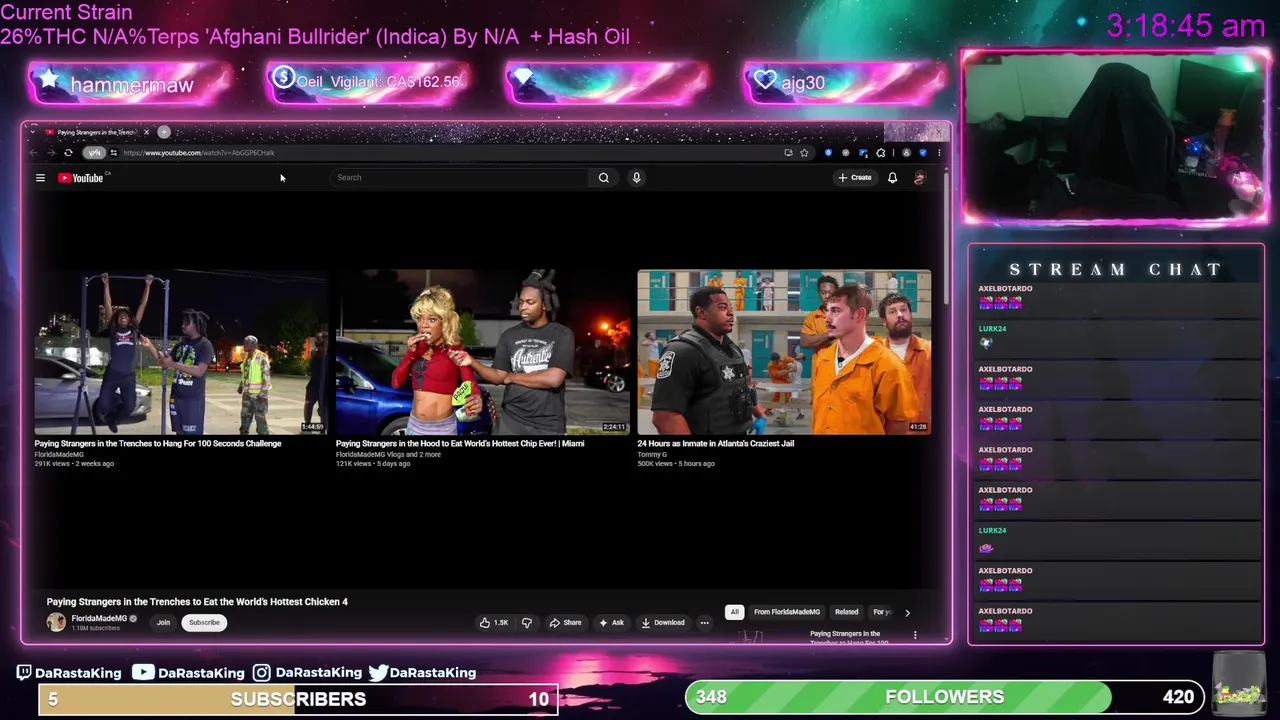Click the 'Afghani Bullrider' strain text
Image resolution: width=1280 pixels, height=720 pixels.
tap(286, 37)
